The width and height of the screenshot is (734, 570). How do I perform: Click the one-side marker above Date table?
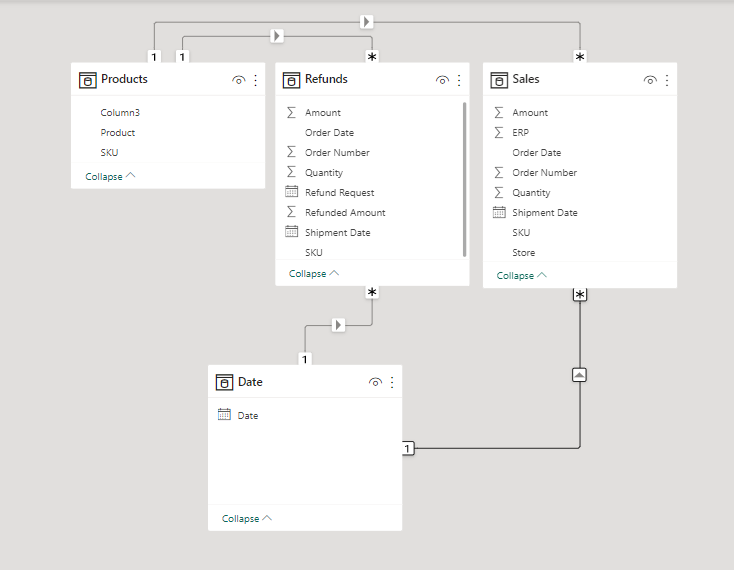(305, 359)
